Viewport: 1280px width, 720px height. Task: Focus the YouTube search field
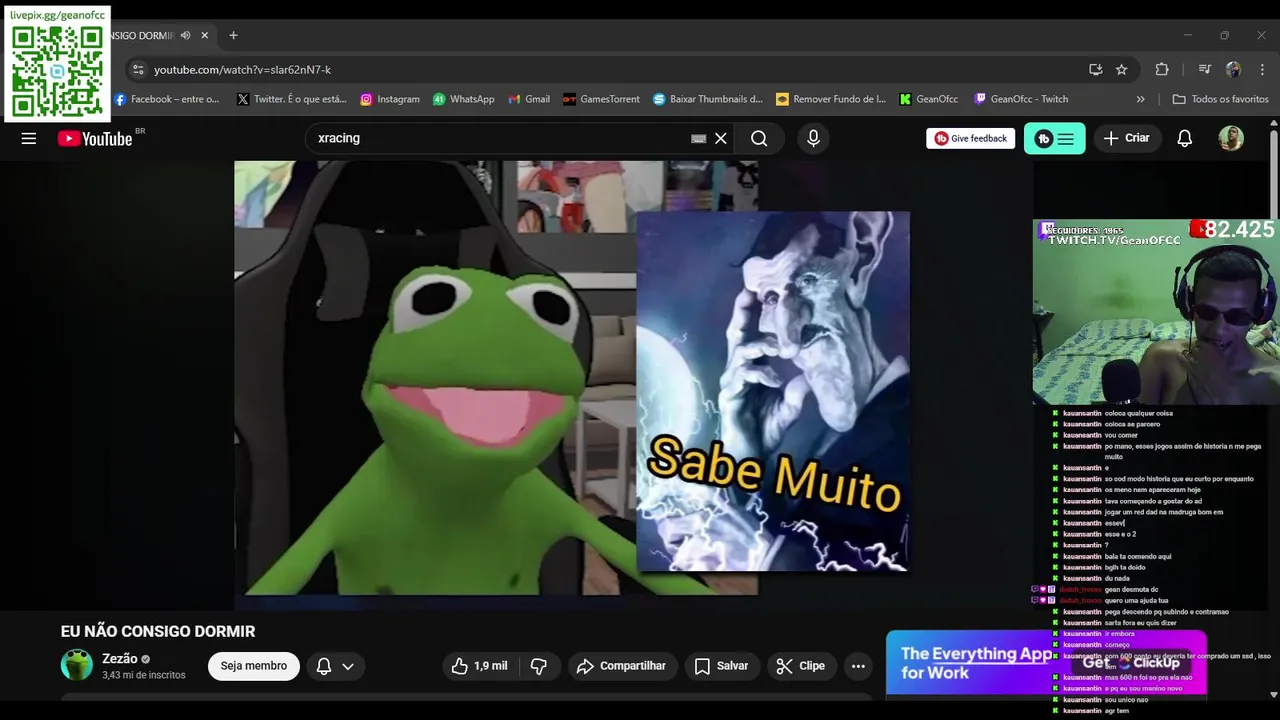(x=500, y=139)
